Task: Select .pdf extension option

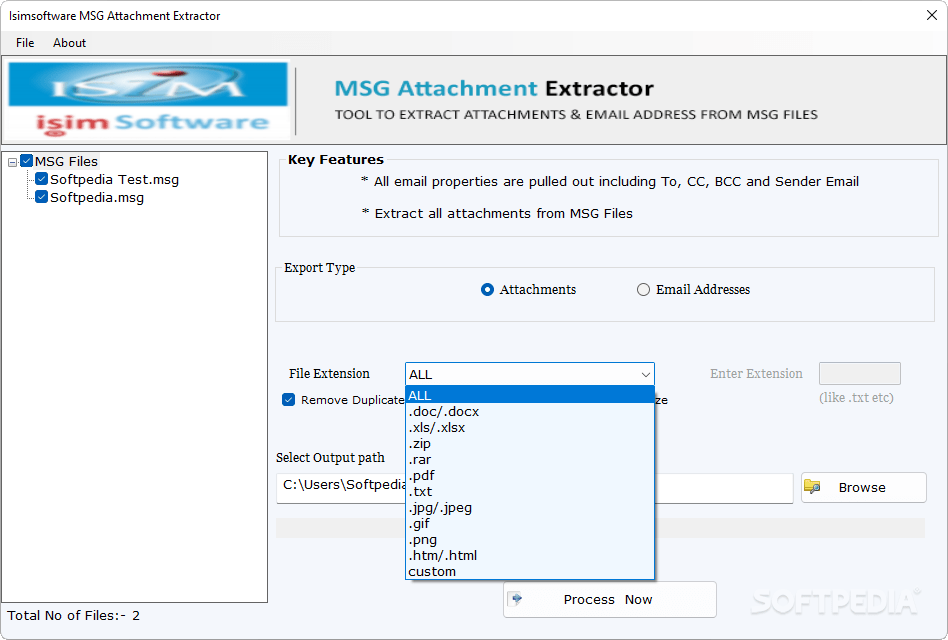Action: pyautogui.click(x=530, y=476)
